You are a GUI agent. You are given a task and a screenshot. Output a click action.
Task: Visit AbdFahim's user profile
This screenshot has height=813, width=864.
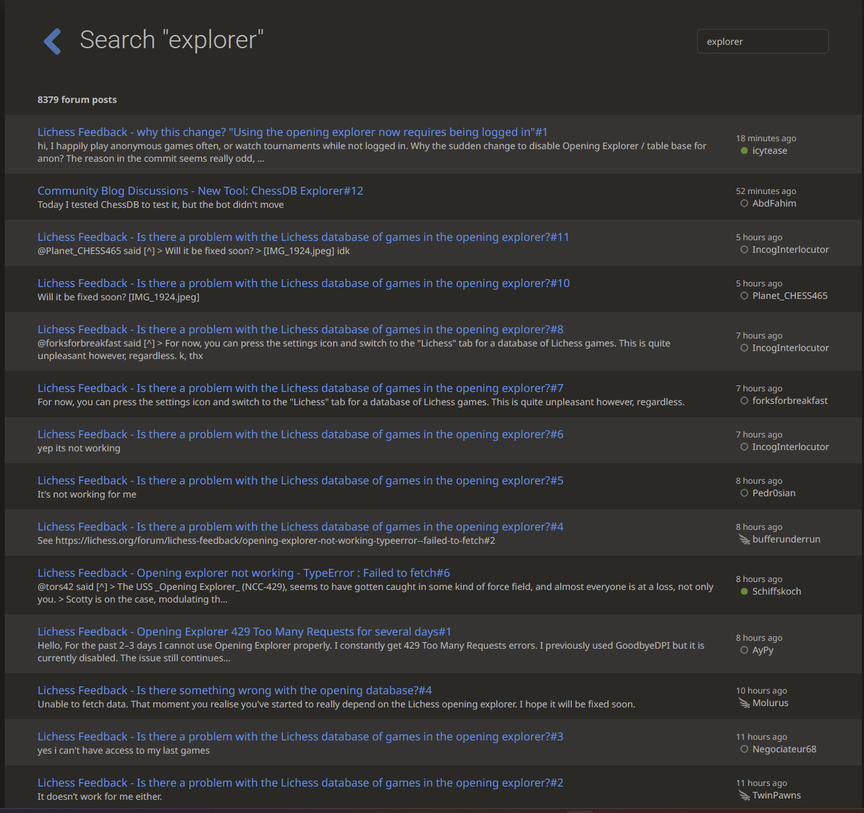pyautogui.click(x=774, y=203)
